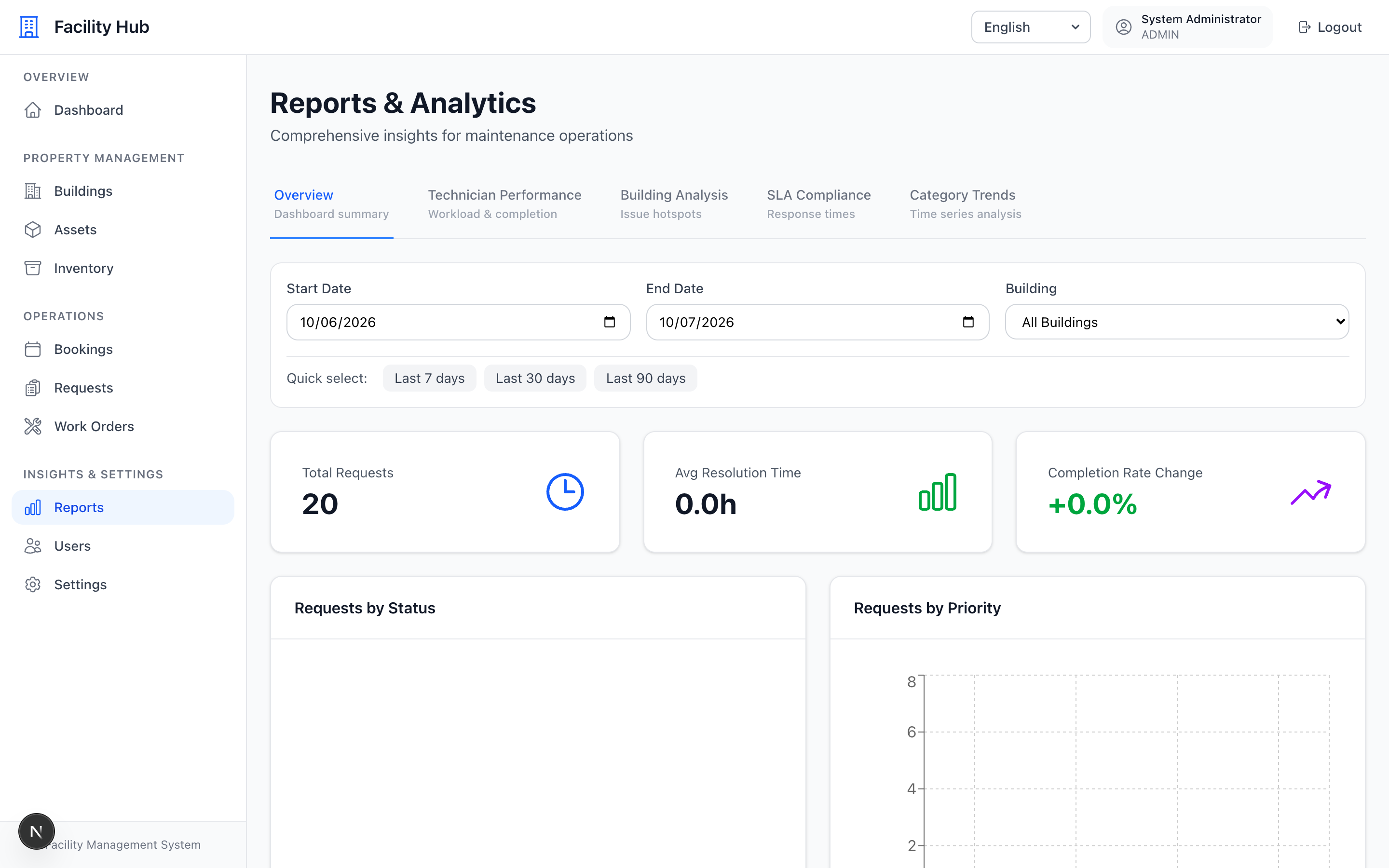This screenshot has width=1389, height=868.
Task: Click the Reports bar chart icon in sidebar
Action: [33, 507]
